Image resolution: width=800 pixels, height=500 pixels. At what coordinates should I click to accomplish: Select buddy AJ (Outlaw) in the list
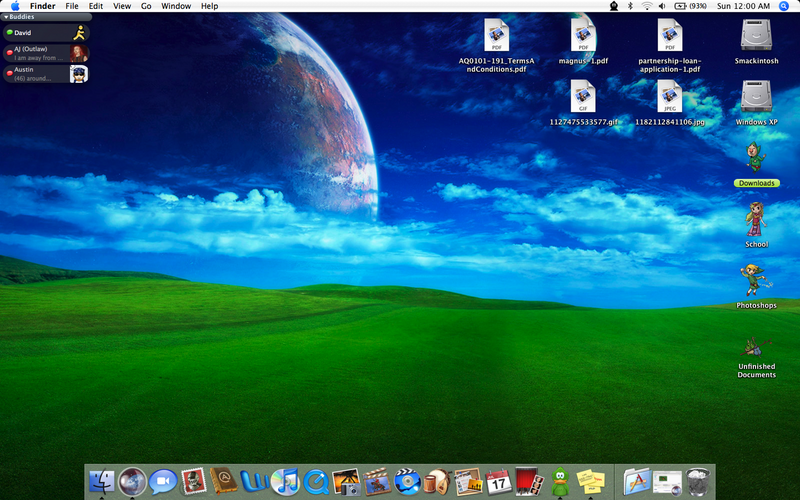tap(46, 53)
